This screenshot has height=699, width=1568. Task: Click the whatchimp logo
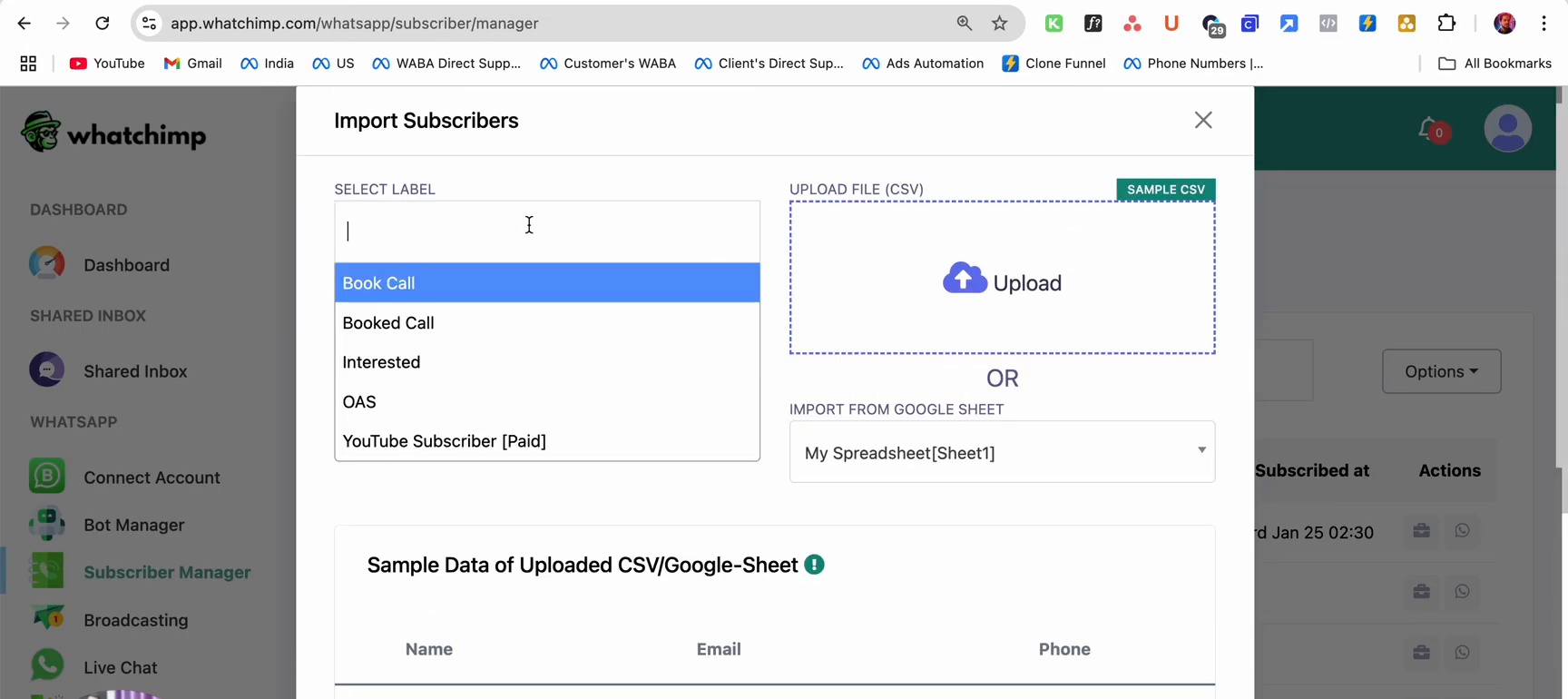[113, 133]
